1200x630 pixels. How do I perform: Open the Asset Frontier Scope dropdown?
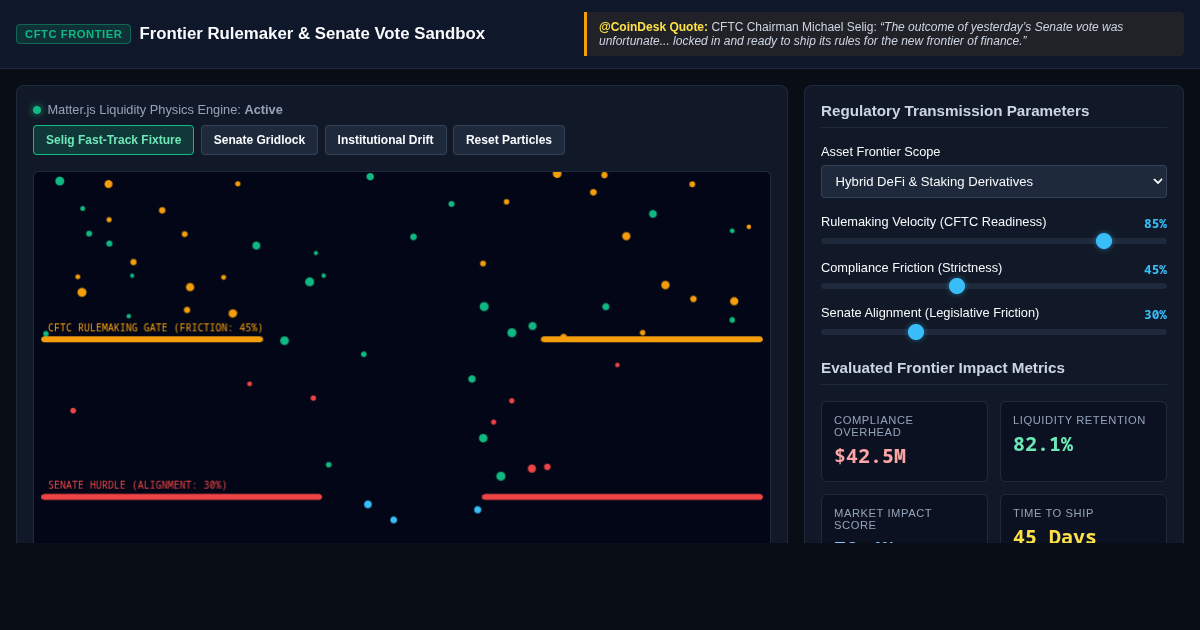pos(993,181)
